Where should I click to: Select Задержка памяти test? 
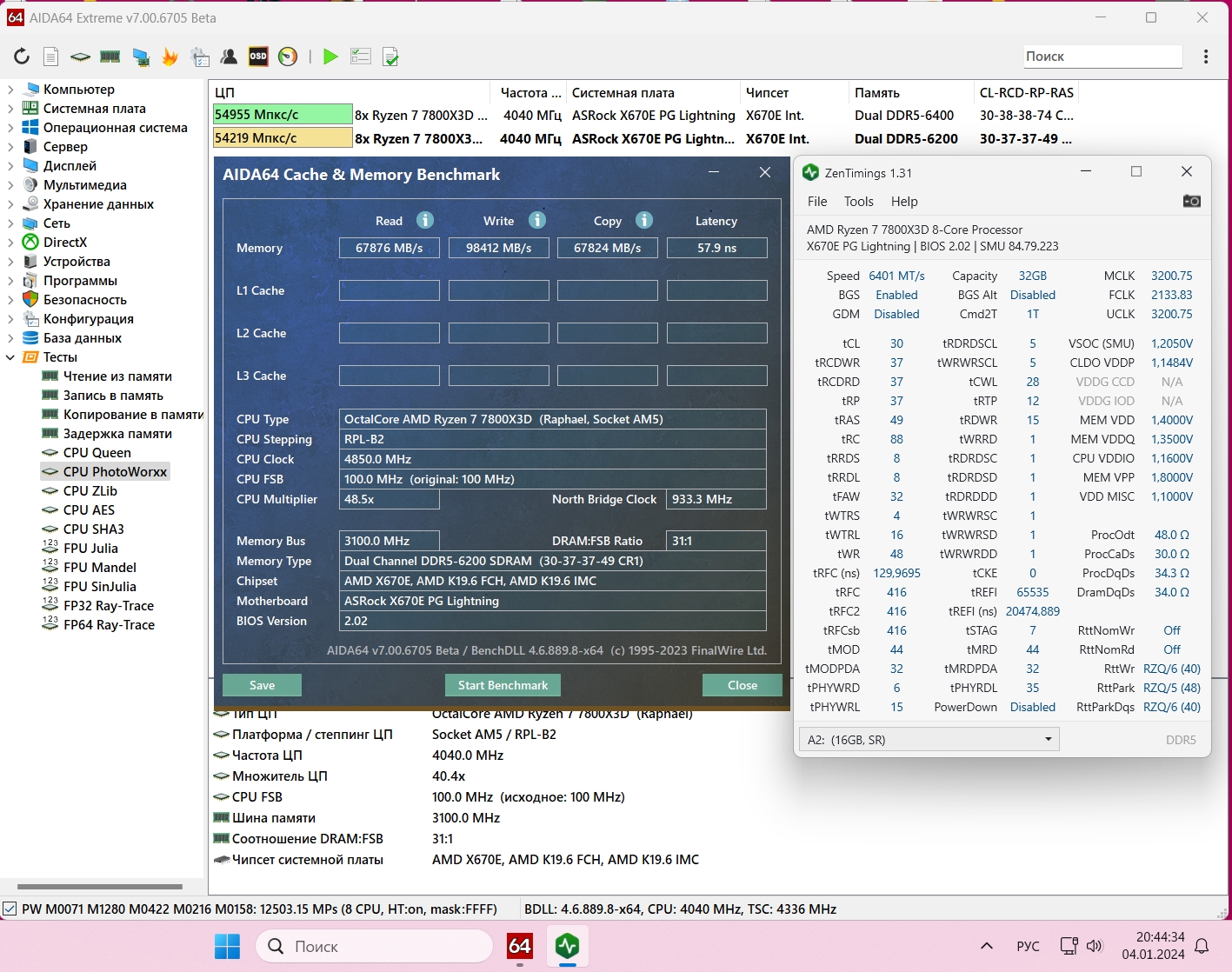(117, 434)
